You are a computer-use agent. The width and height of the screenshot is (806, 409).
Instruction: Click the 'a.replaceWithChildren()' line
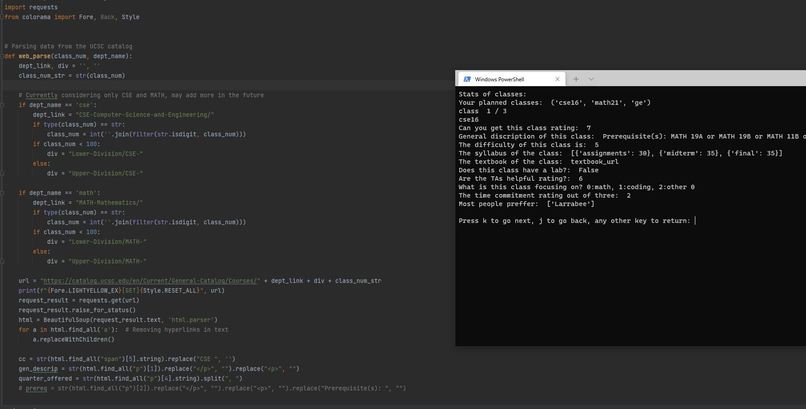point(74,339)
